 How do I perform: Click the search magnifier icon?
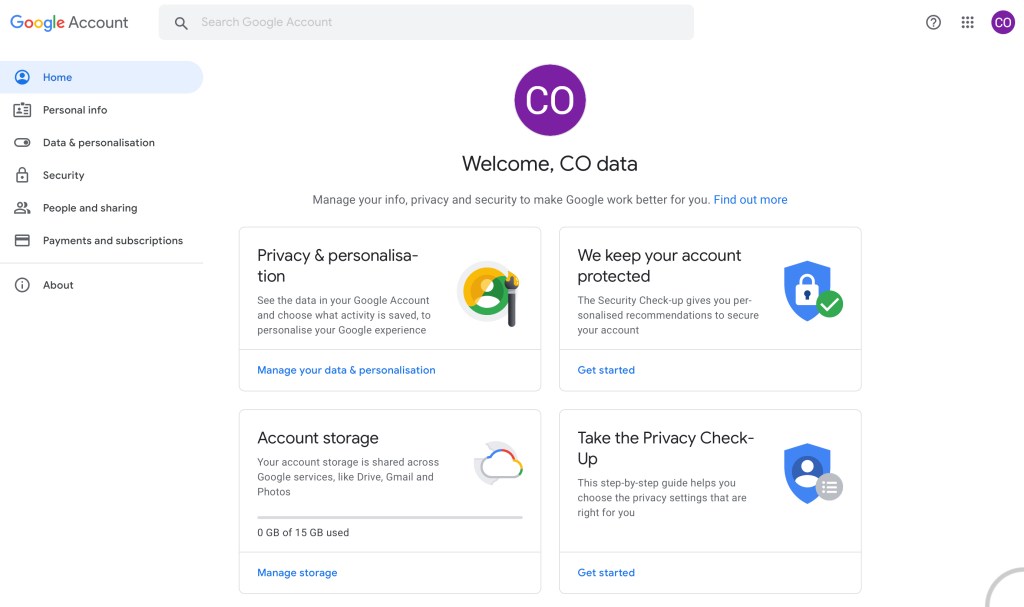click(181, 23)
